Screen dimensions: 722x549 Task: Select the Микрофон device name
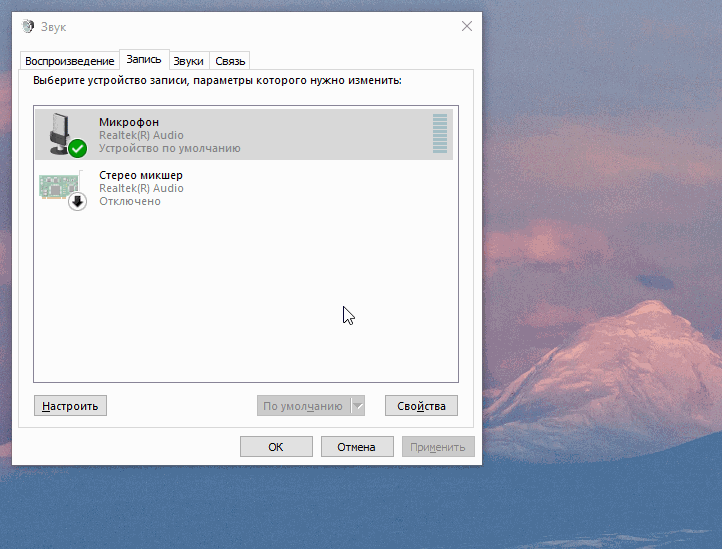129,122
